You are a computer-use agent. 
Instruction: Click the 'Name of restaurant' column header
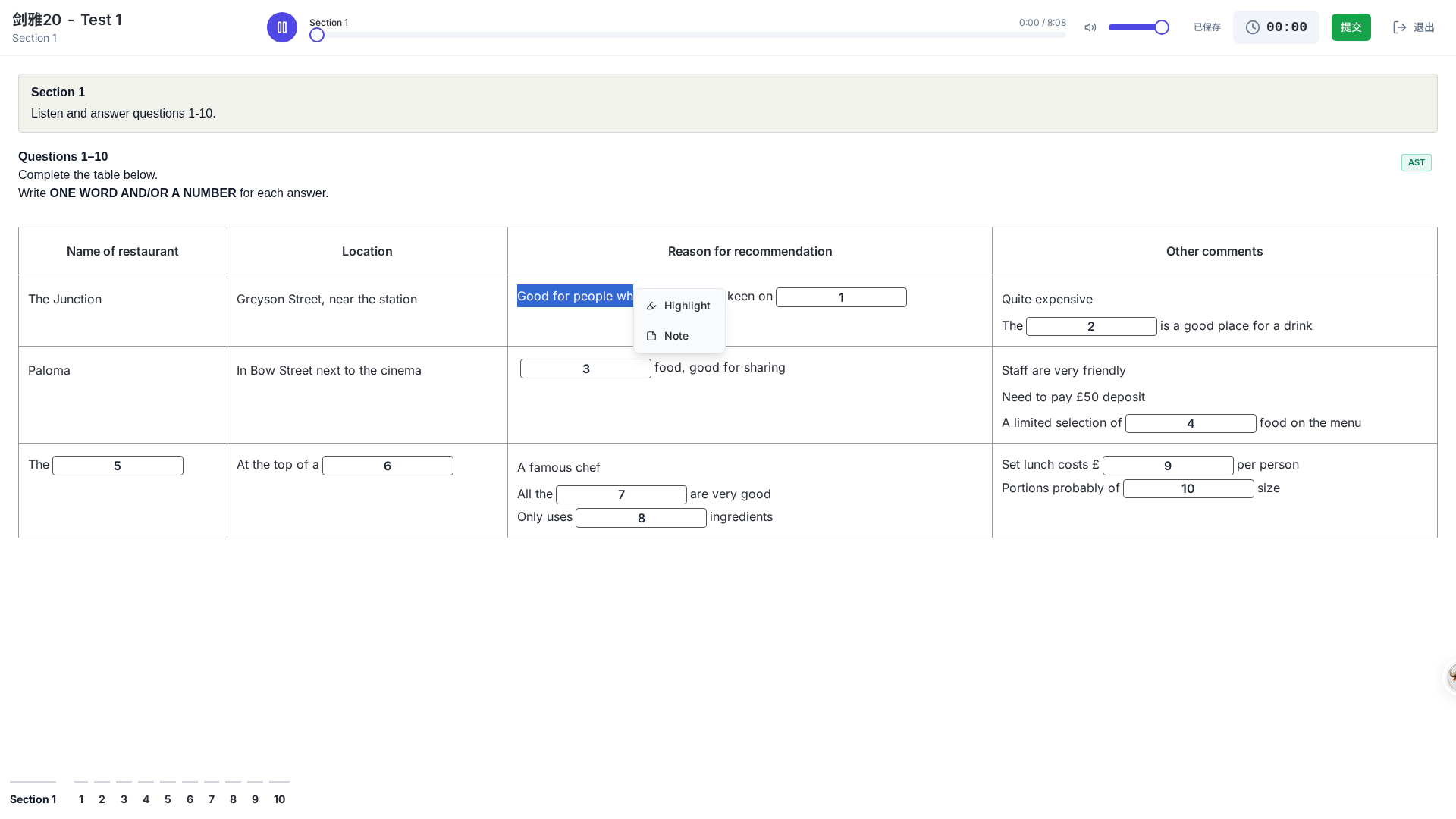pyautogui.click(x=123, y=251)
